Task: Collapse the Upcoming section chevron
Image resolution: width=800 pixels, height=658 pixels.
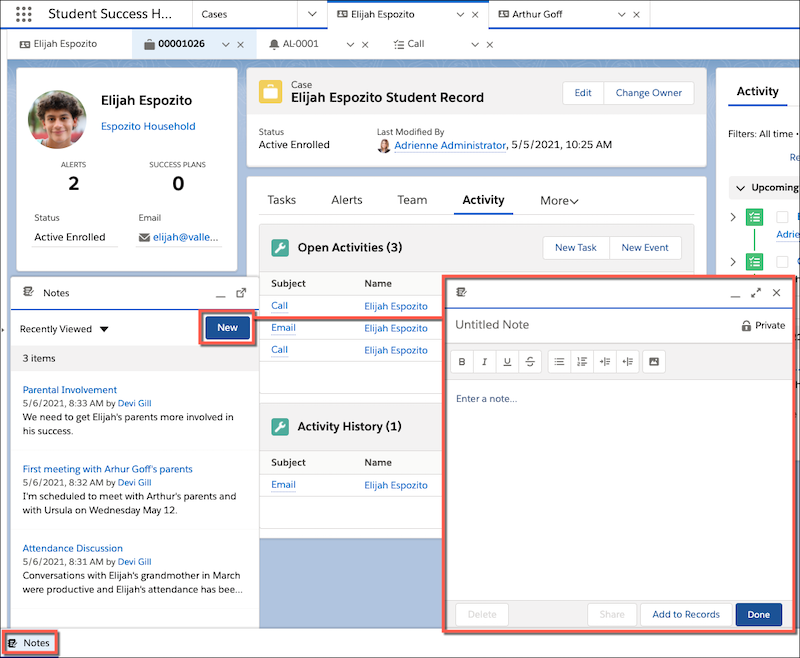Action: point(740,188)
